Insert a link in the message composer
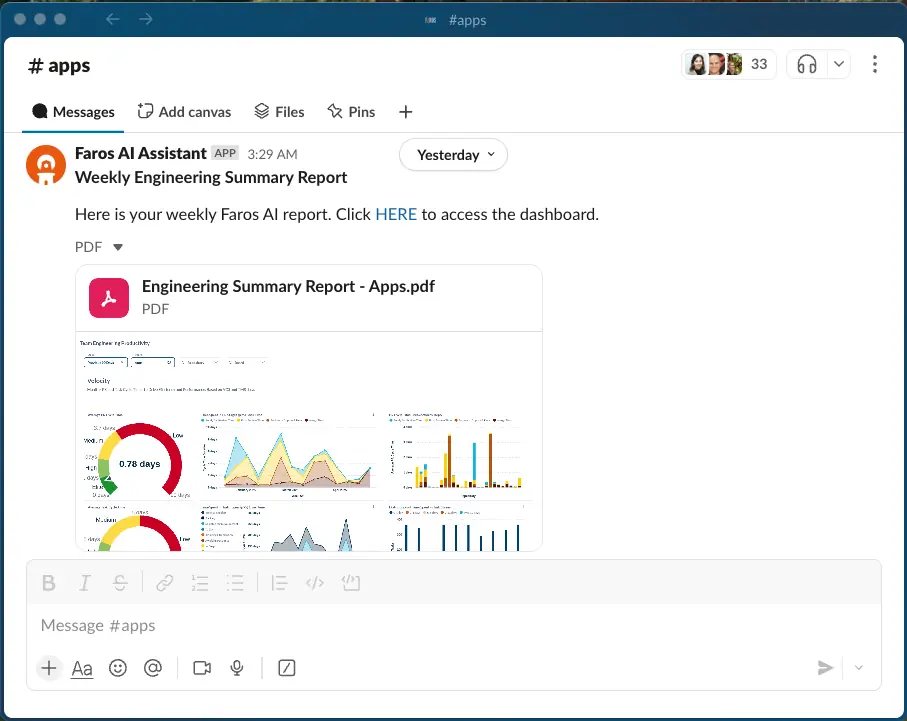 coord(164,582)
